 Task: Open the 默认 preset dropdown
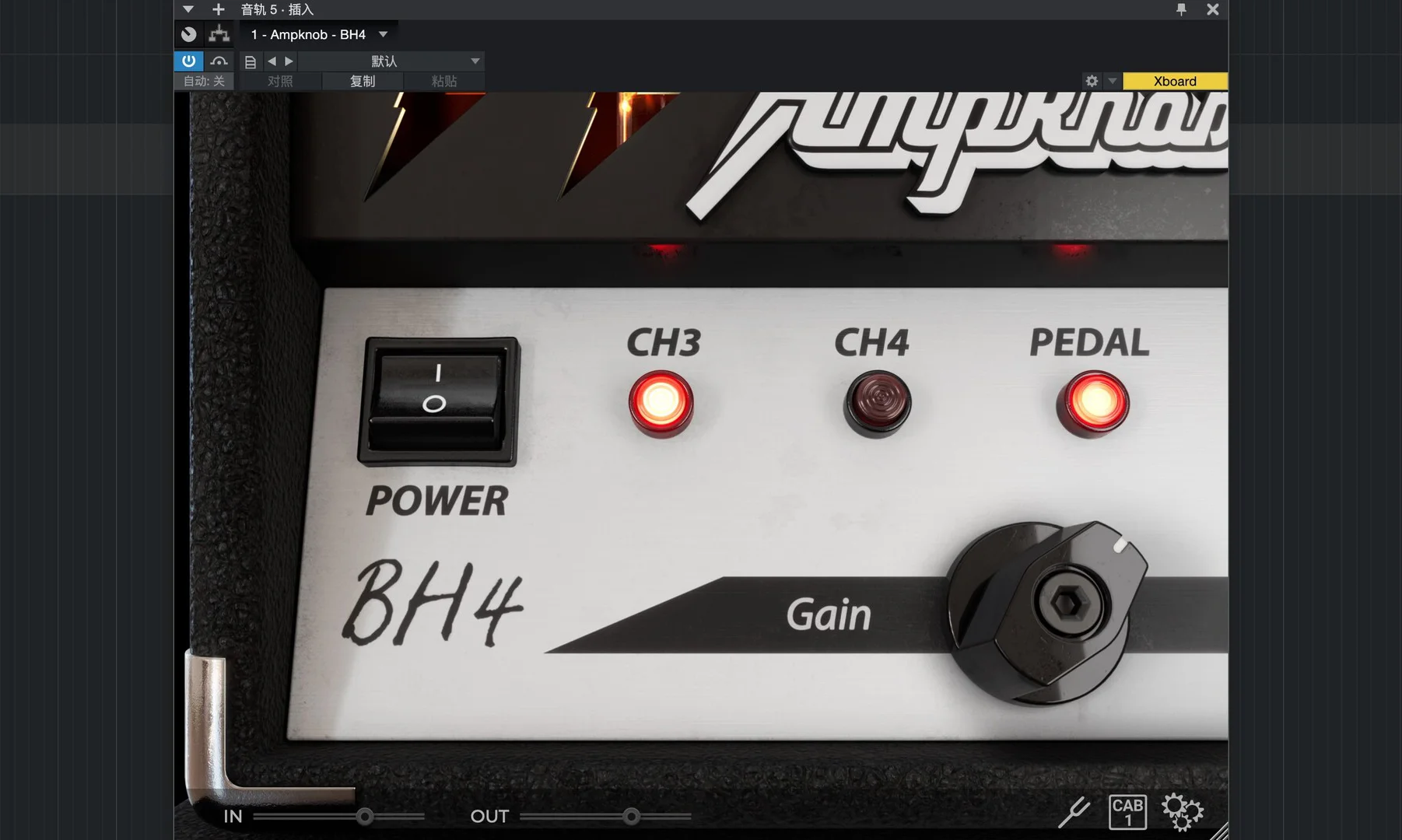pos(475,61)
